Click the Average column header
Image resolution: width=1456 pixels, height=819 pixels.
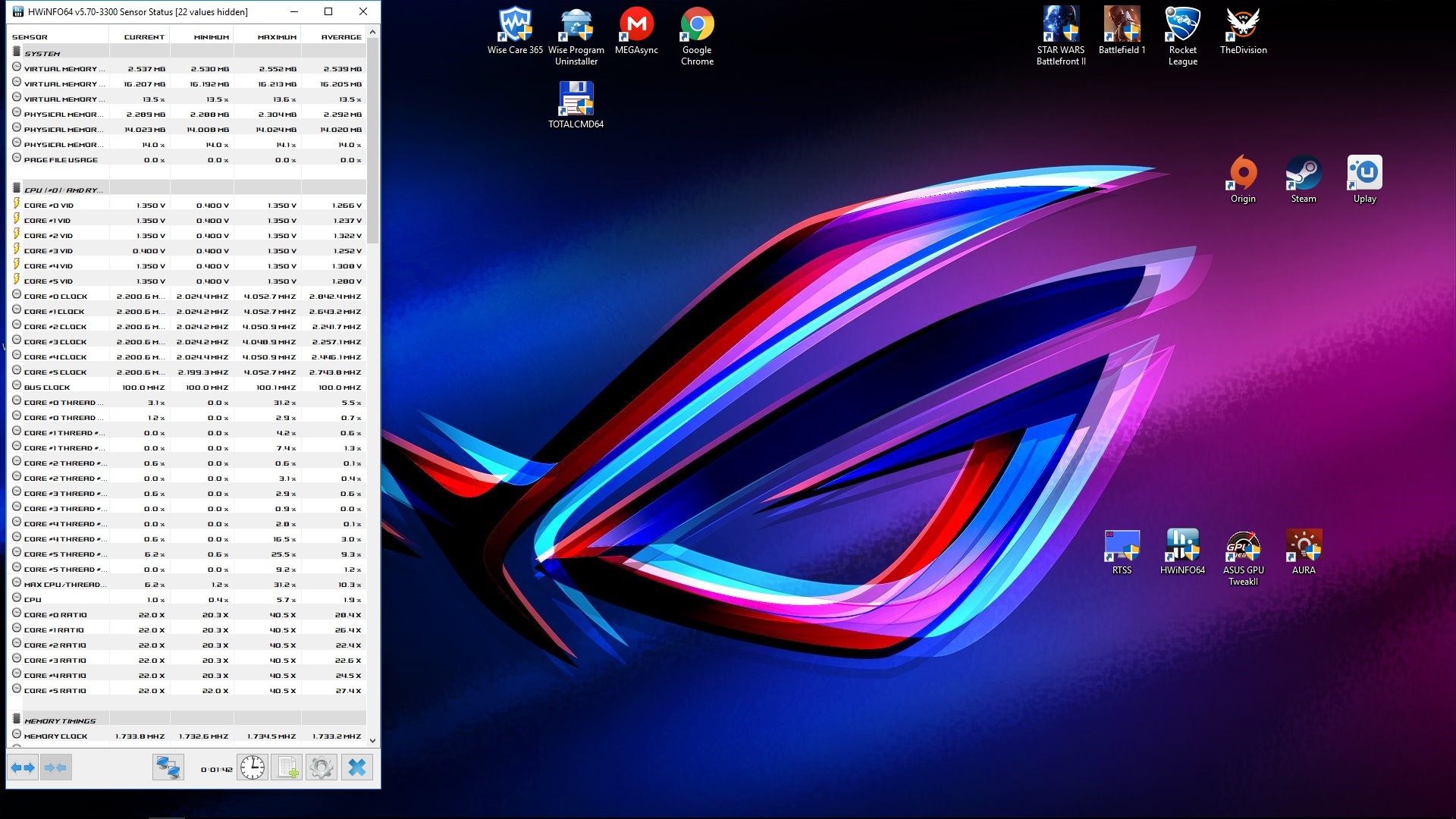334,36
